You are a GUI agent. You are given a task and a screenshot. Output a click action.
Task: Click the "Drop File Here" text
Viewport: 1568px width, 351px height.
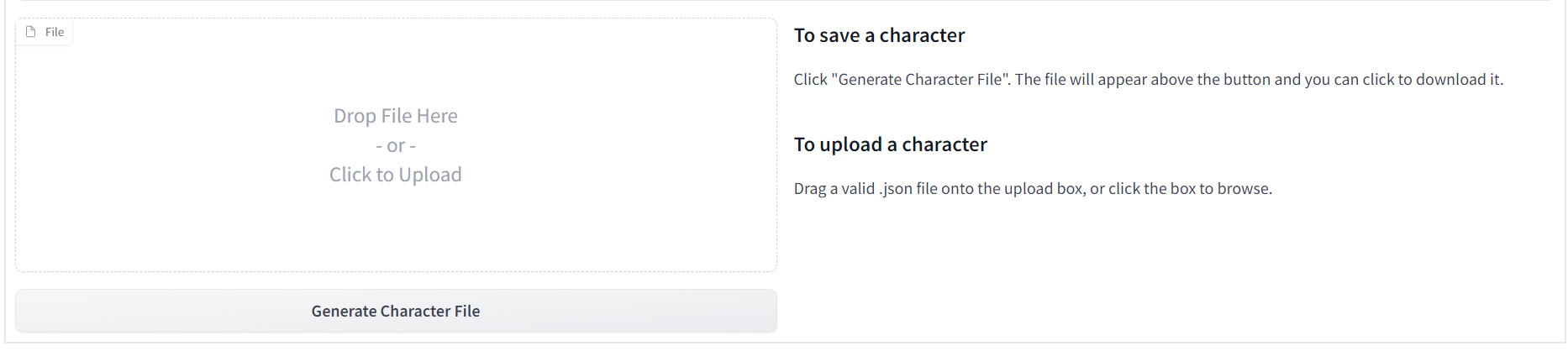(396, 116)
